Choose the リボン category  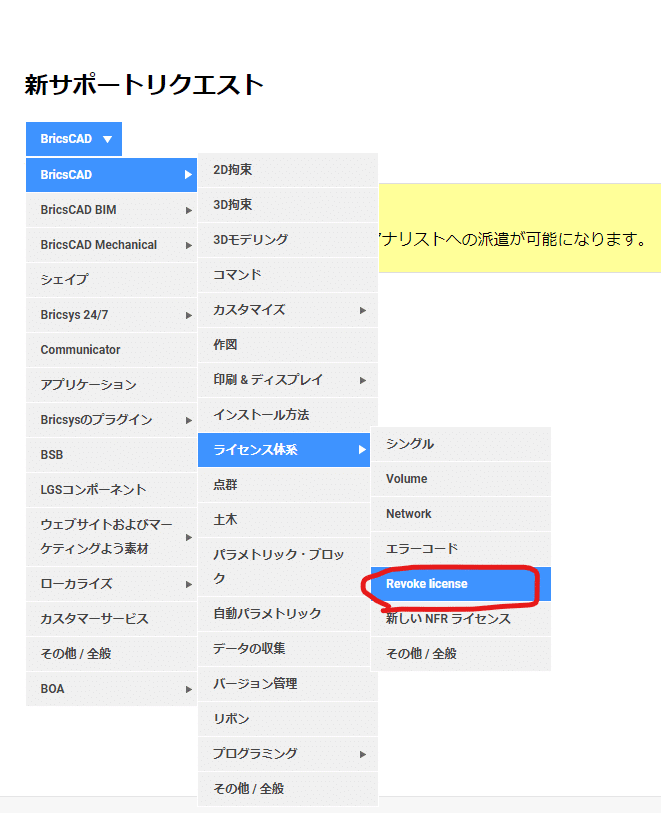pos(288,719)
